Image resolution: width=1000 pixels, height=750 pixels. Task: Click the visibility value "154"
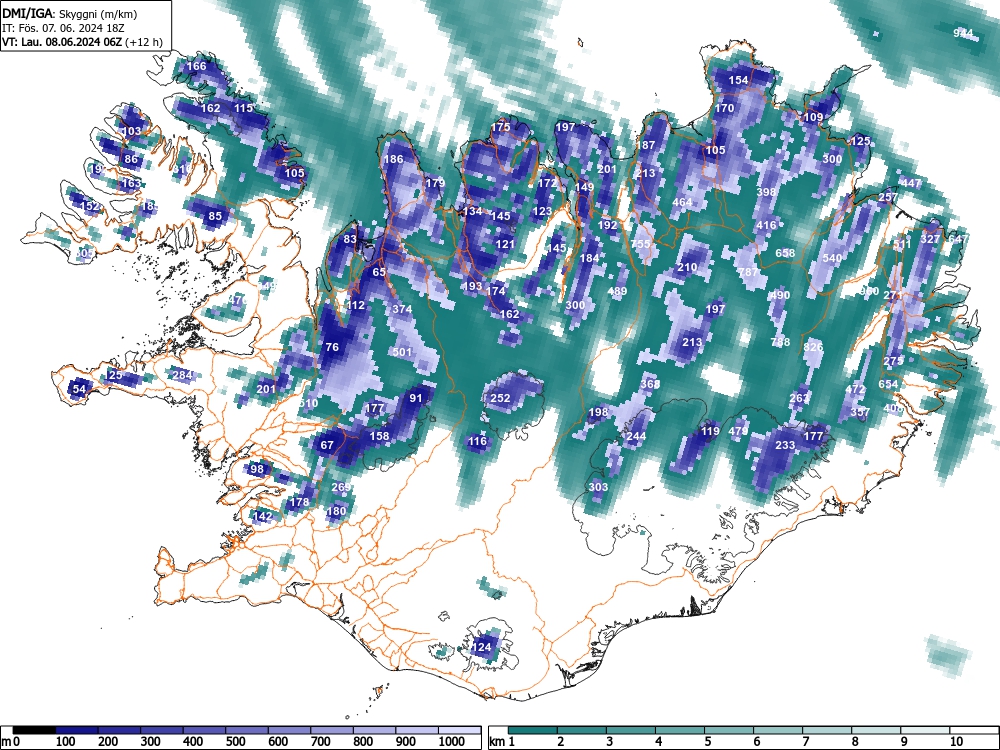pyautogui.click(x=739, y=80)
